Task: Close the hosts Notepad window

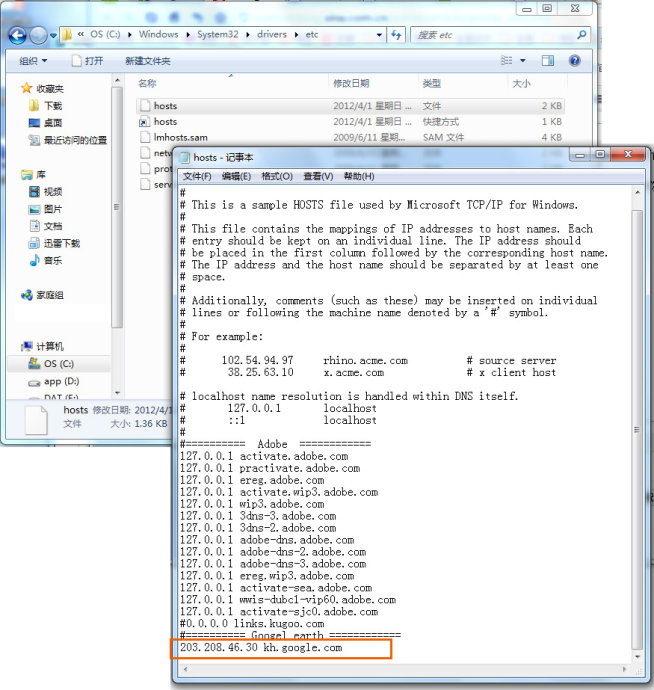Action: 628,154
